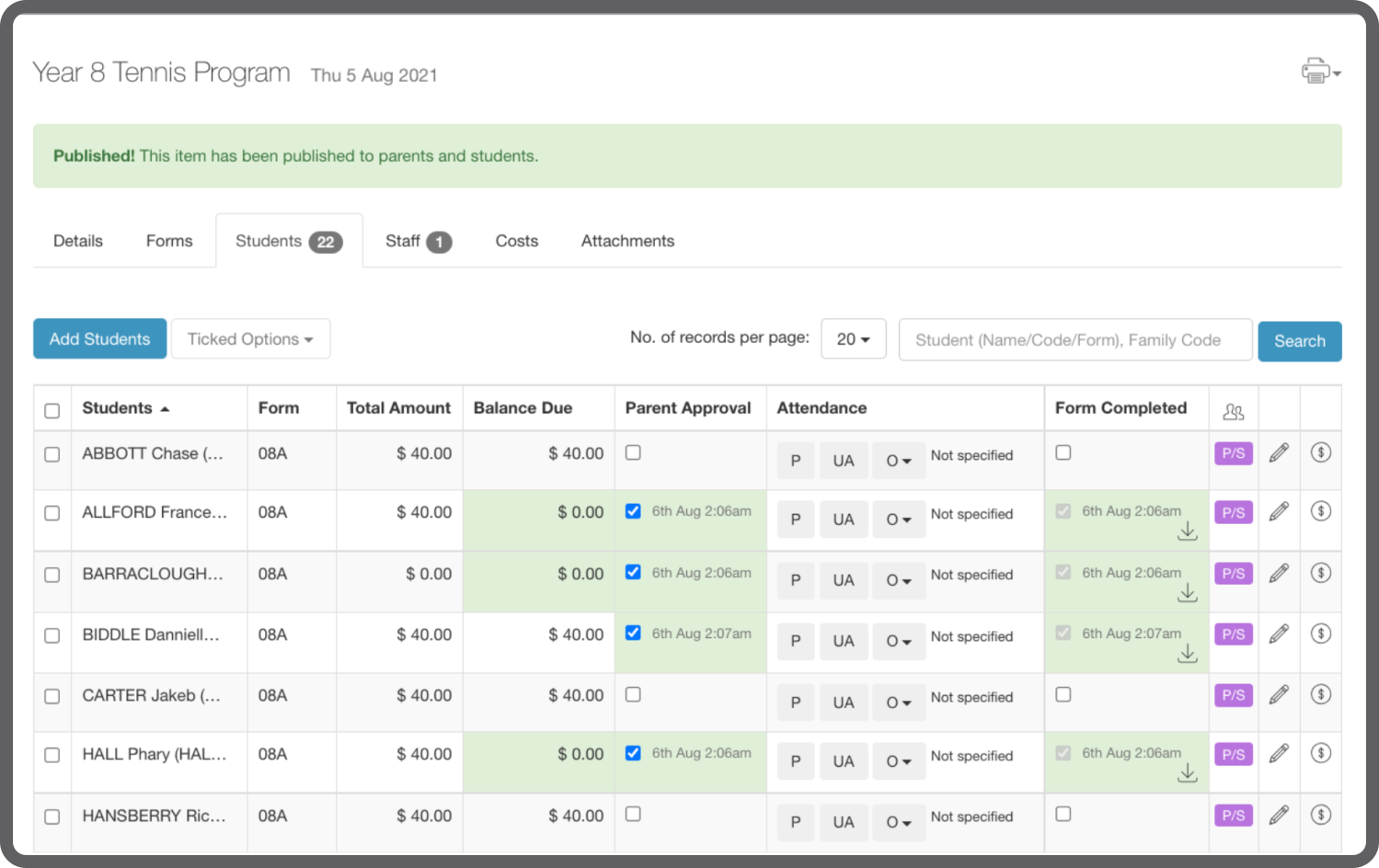Screen dimensions: 1379x868
Task: Edit HALL Phary's record with pencil icon
Action: click(1279, 753)
